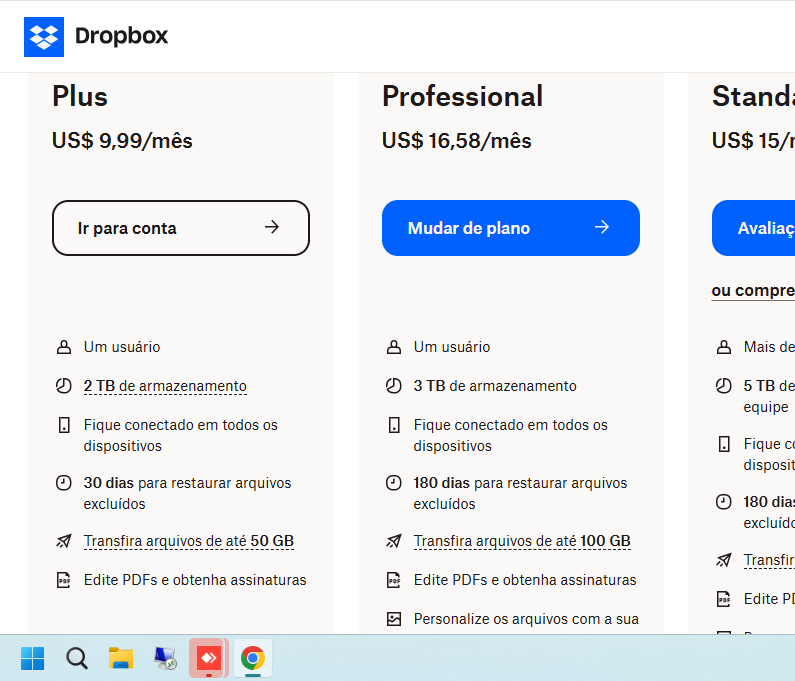Click '2 TB de armazenamento' underlined text

tap(165, 386)
